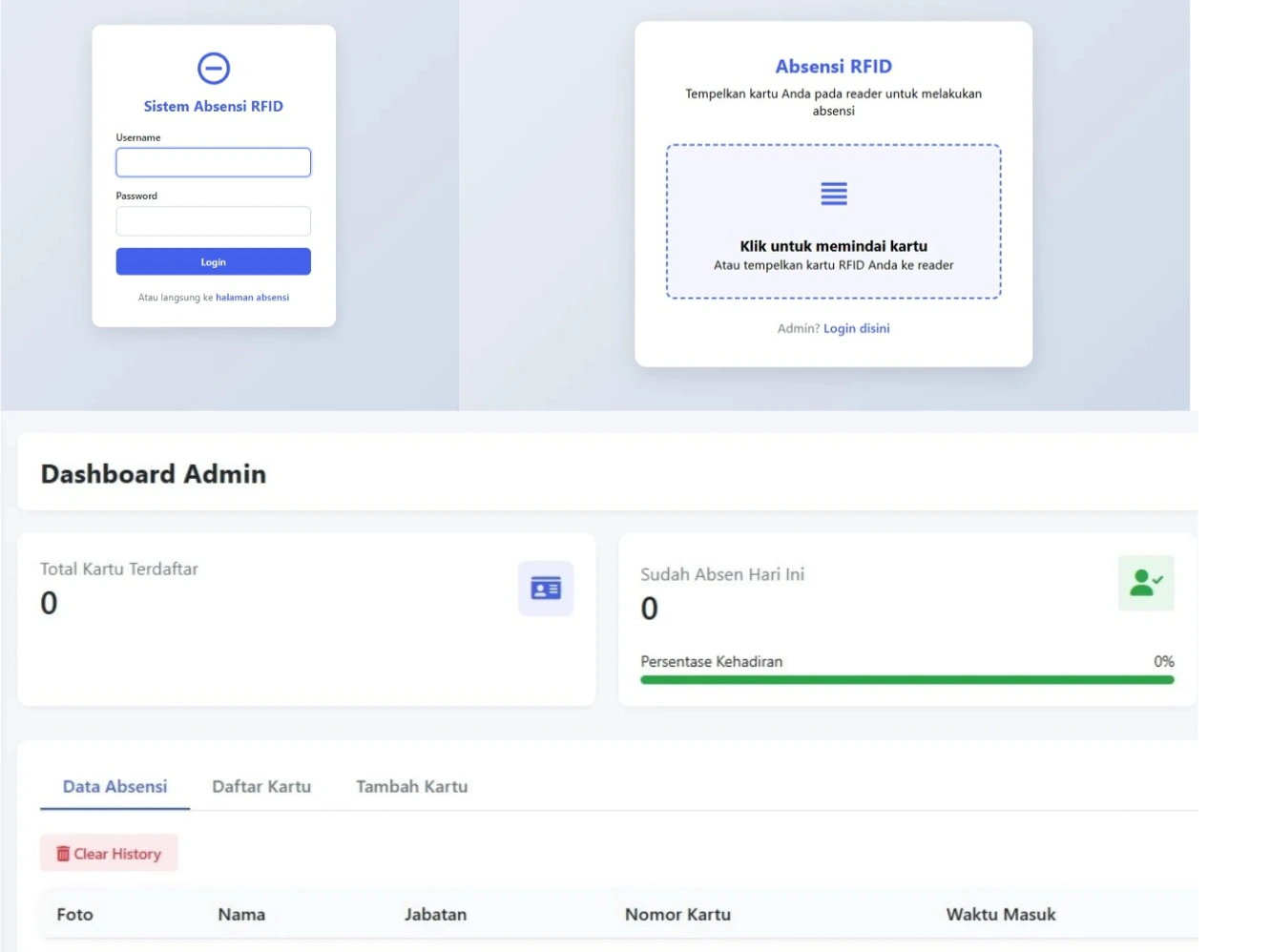Image resolution: width=1270 pixels, height=952 pixels.
Task: Click the Atau tempelkan kartu RFID Anda ke reader text
Action: [x=834, y=265]
